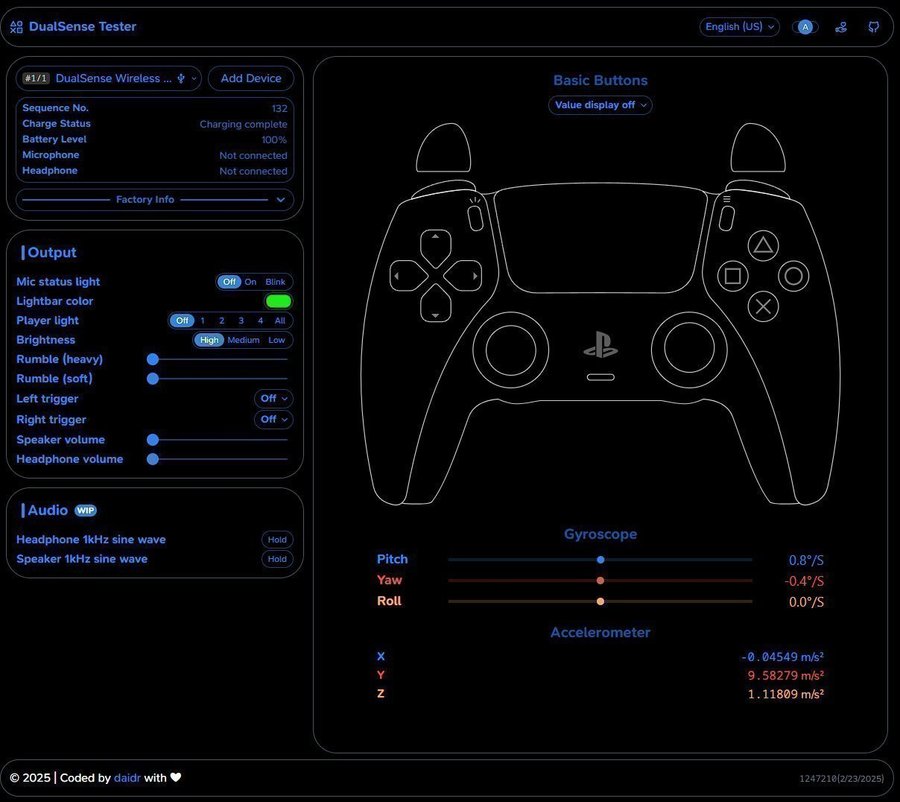Set Brightness to Medium

[243, 340]
